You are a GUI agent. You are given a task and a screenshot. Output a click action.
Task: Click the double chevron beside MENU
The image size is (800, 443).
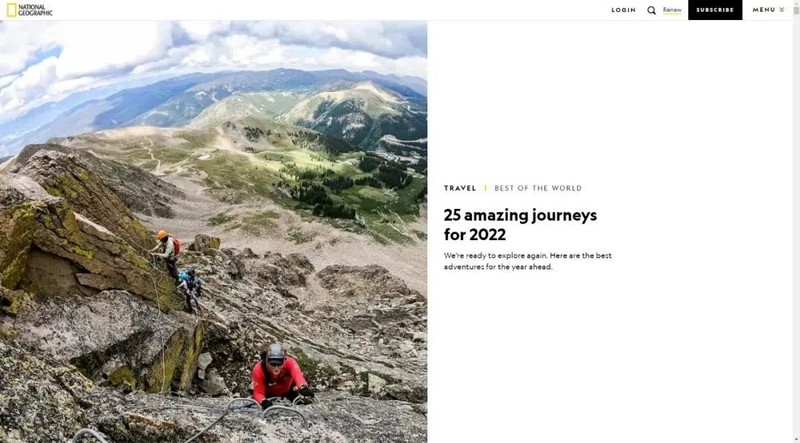coord(782,10)
